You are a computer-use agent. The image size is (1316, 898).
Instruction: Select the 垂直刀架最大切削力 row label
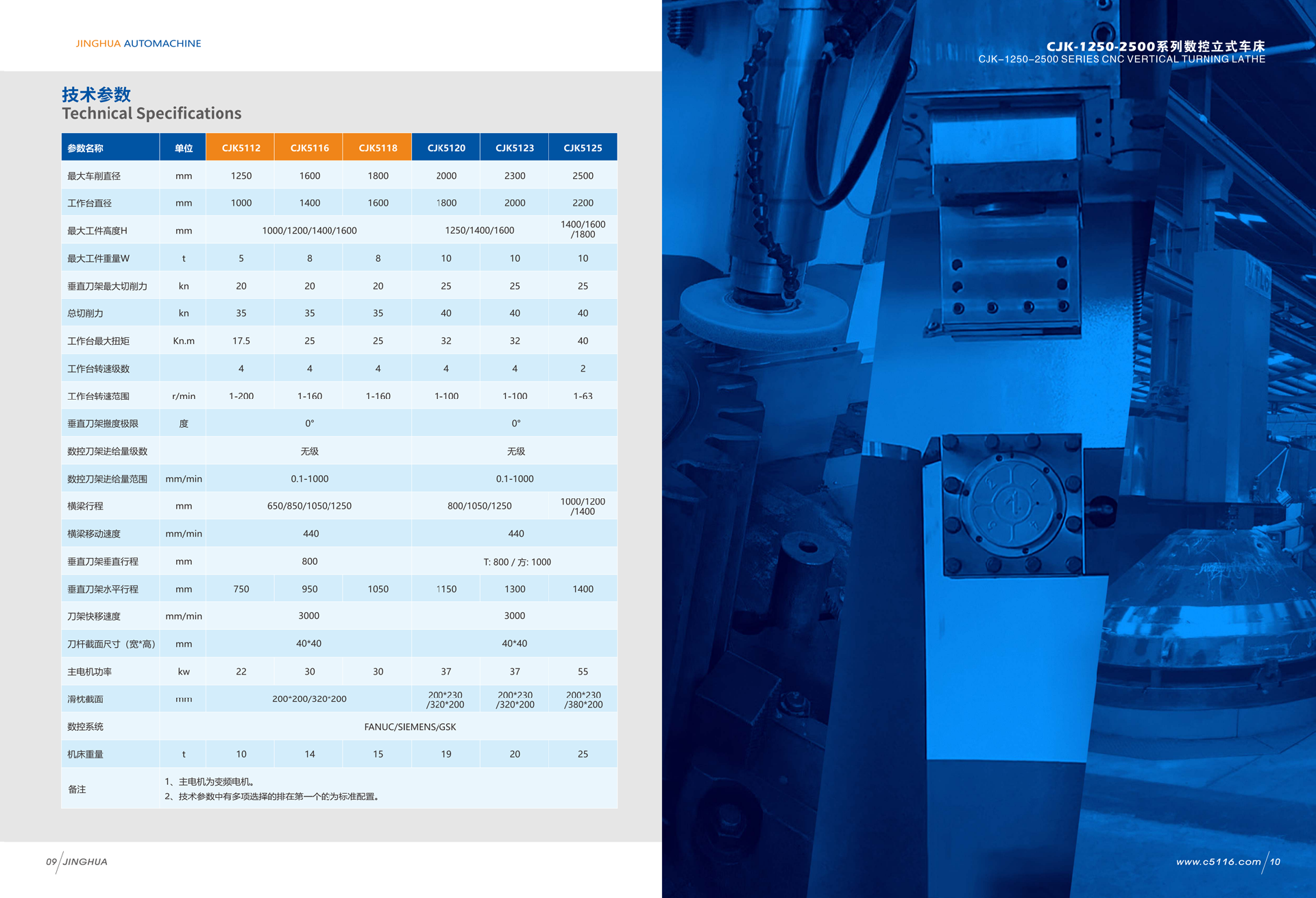(107, 287)
